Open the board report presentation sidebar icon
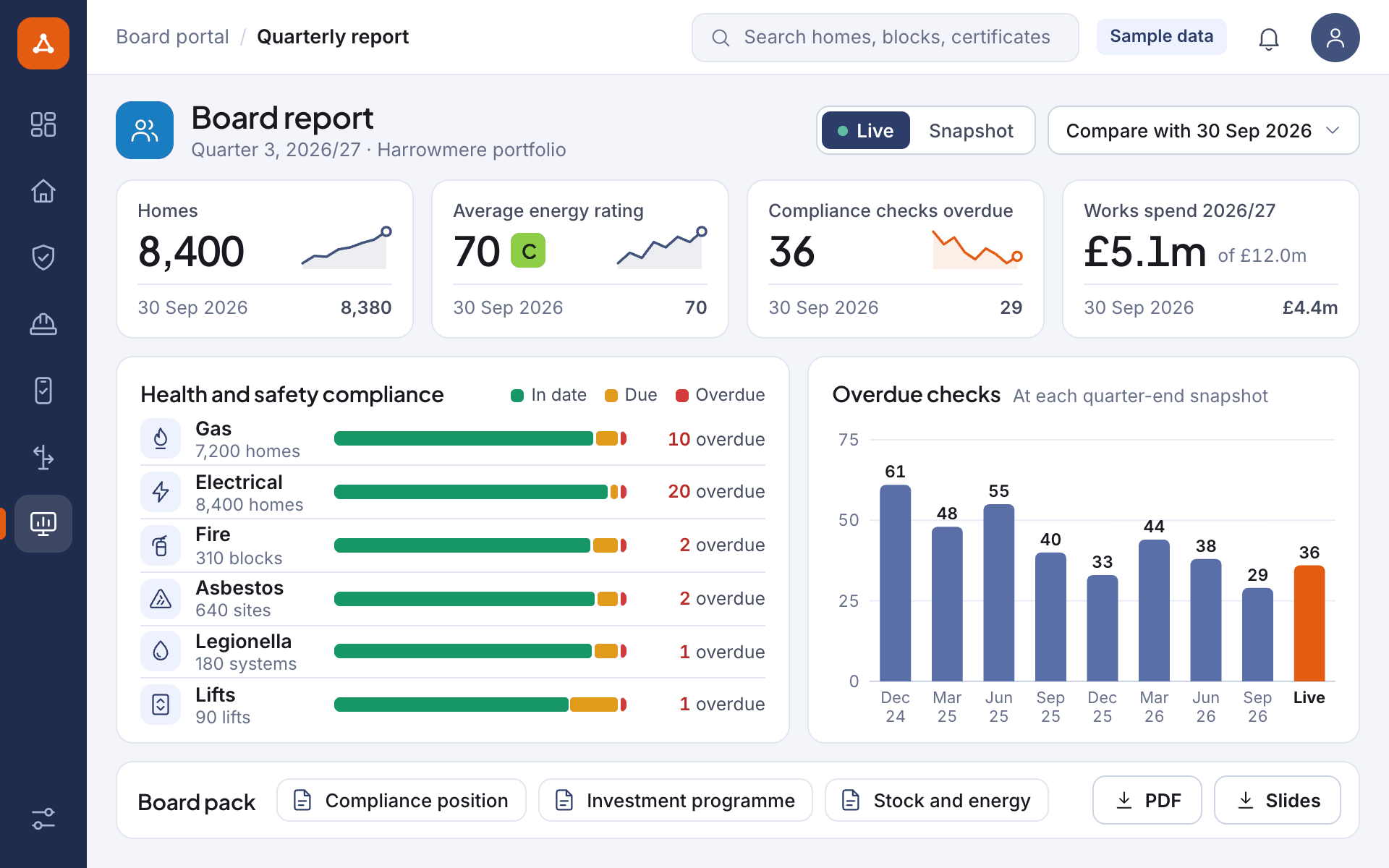Viewport: 1389px width, 868px height. click(43, 524)
